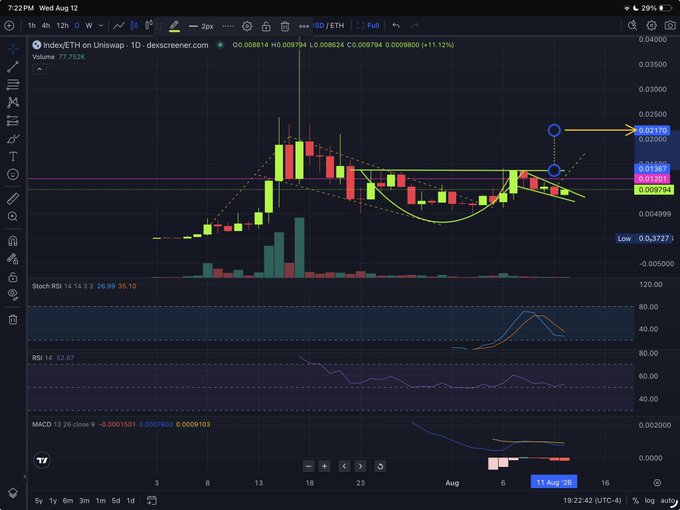Open the drawing settings gear
Screen dimensions: 680x510
point(247,26)
